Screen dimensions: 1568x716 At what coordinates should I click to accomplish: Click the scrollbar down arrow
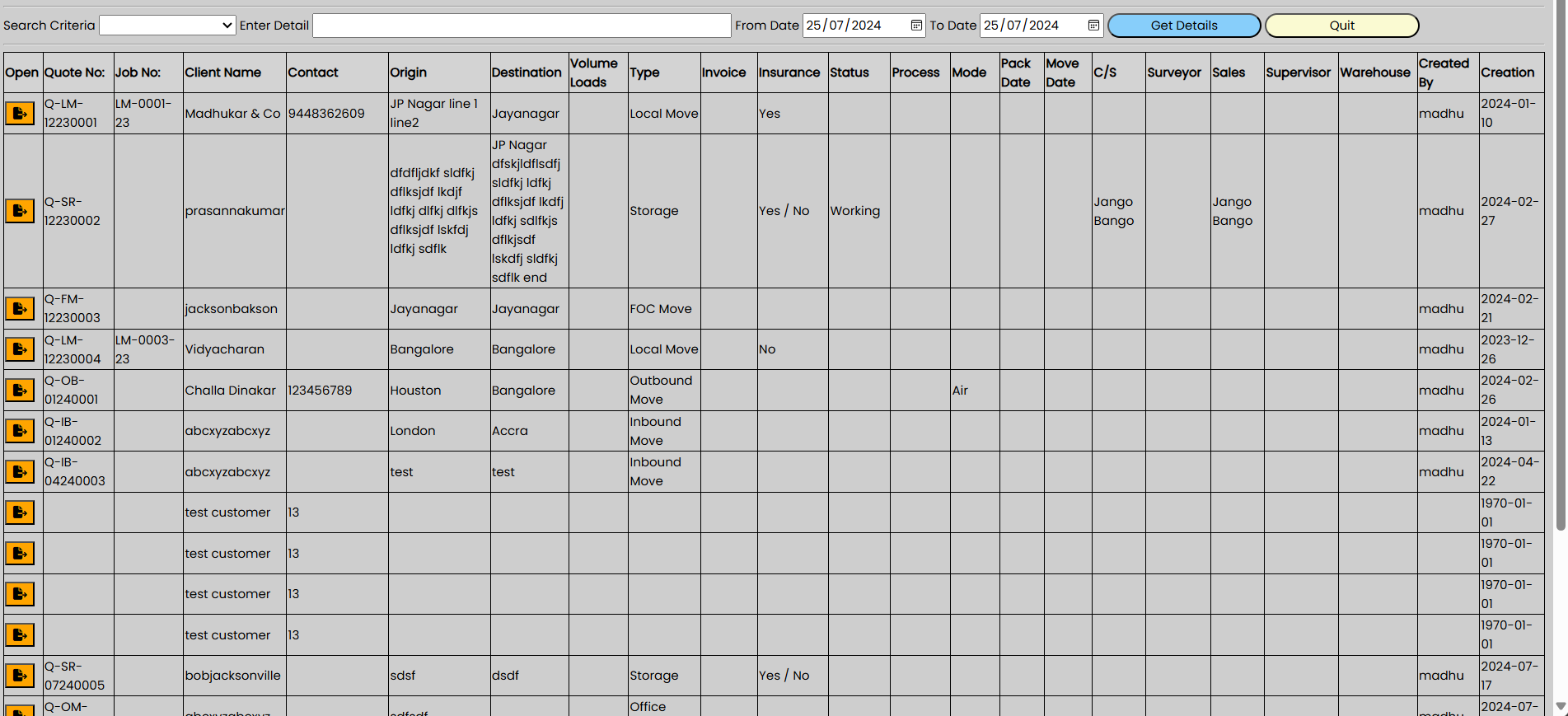click(x=1560, y=707)
